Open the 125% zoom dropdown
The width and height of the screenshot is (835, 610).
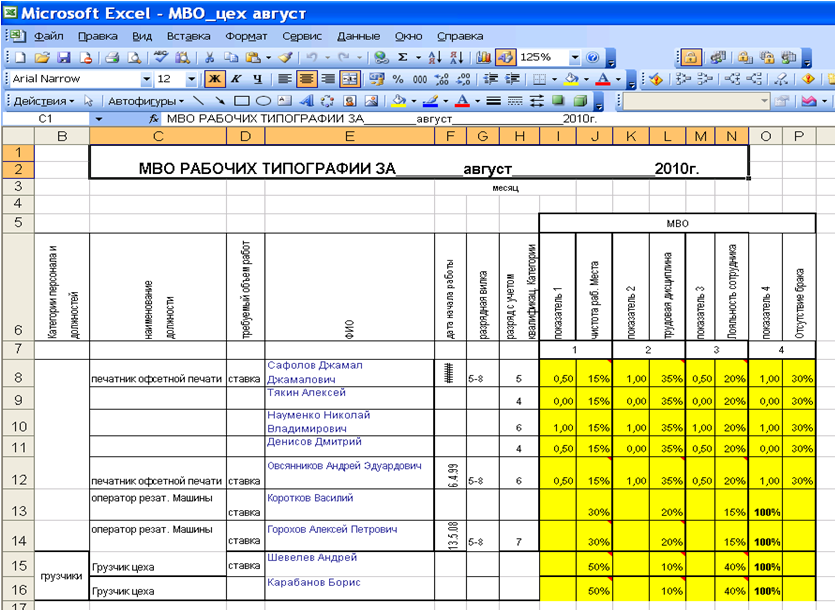[x=574, y=58]
